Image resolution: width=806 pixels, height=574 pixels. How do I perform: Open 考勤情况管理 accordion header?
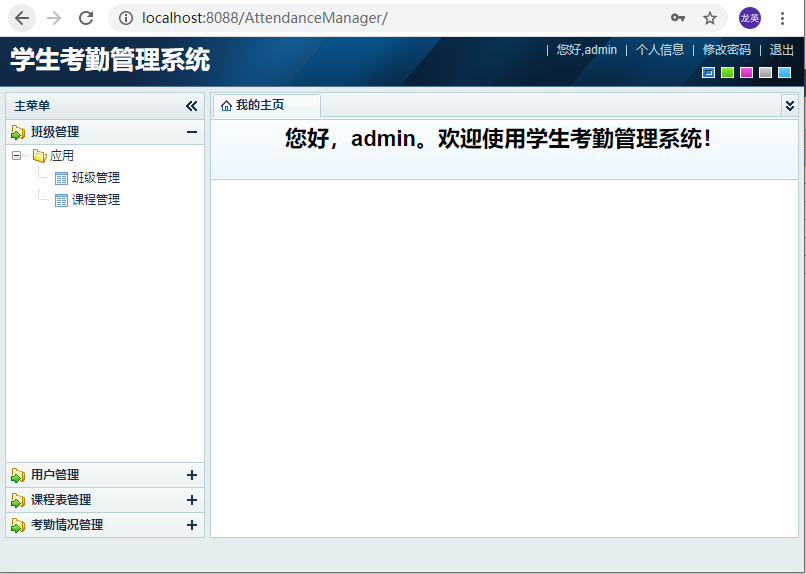click(105, 525)
